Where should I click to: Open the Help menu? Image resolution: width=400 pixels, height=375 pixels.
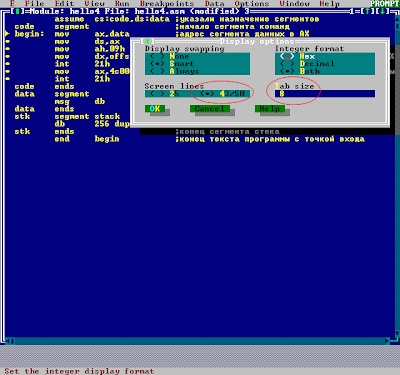click(x=329, y=4)
